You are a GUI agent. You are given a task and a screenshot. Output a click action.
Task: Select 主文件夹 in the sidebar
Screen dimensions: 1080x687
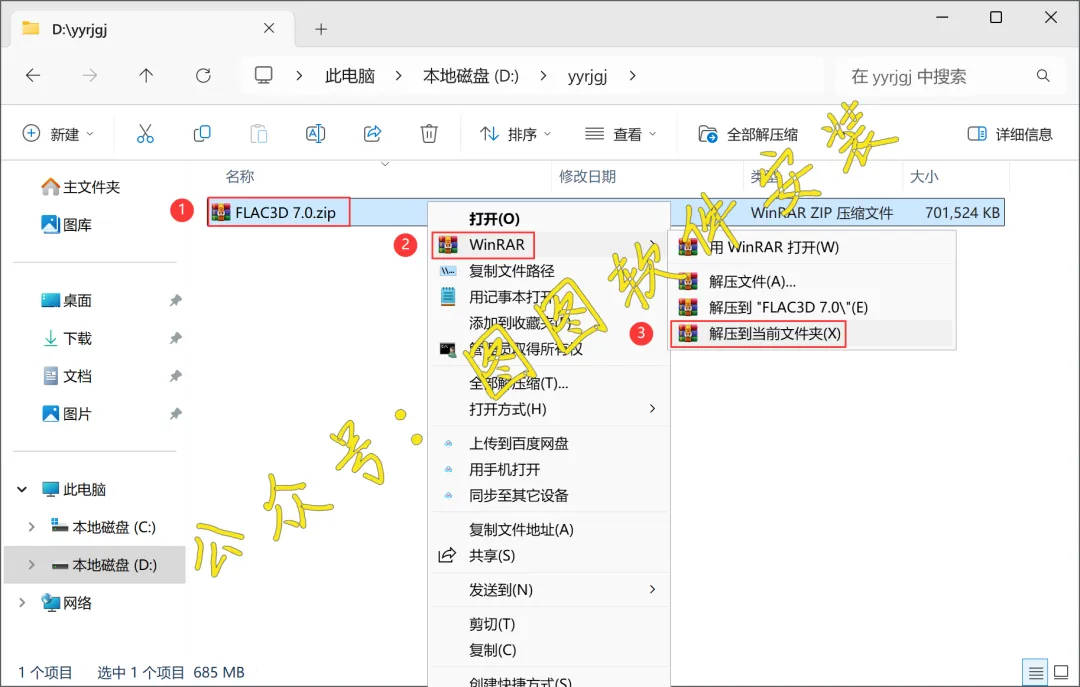(x=81, y=187)
